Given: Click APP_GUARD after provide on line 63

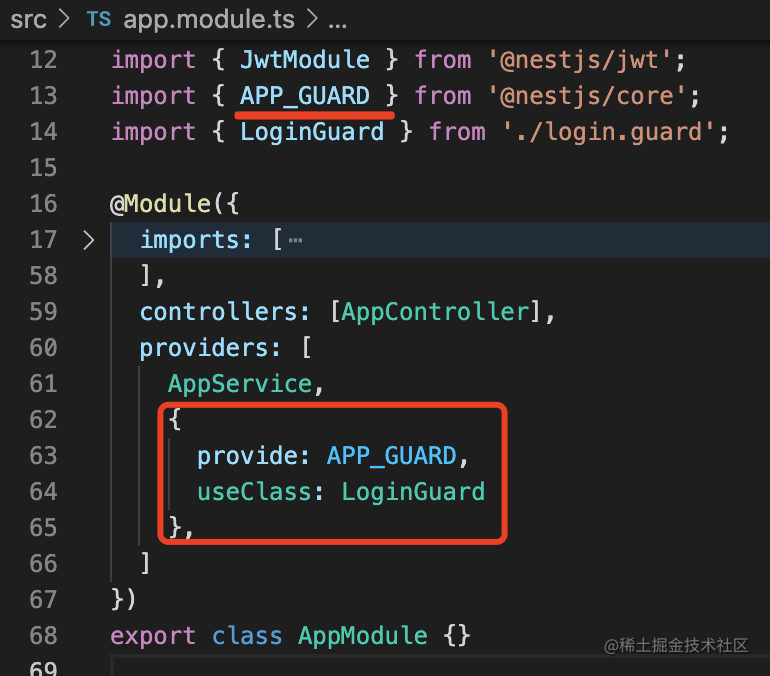Looking at the screenshot, I should 391,456.
